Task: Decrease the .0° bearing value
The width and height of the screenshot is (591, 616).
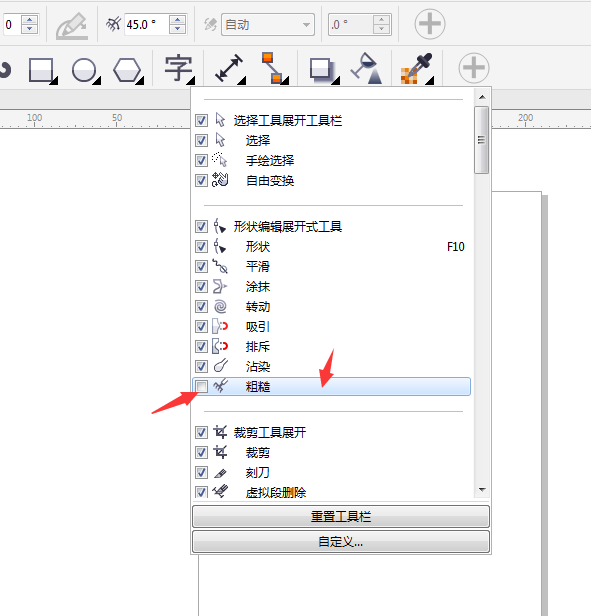Action: point(381,29)
